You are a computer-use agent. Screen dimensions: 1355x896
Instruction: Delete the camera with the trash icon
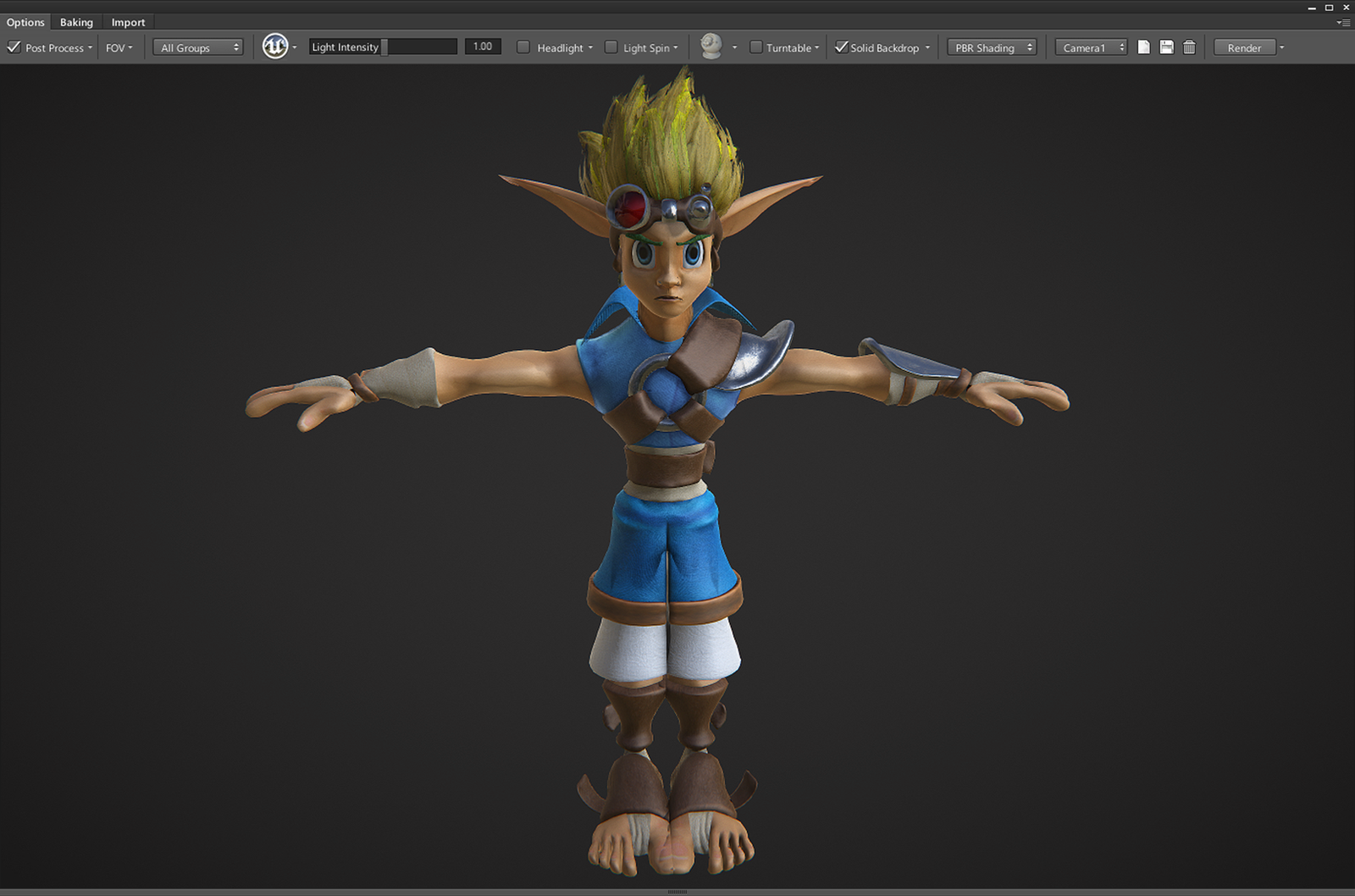pyautogui.click(x=1189, y=47)
